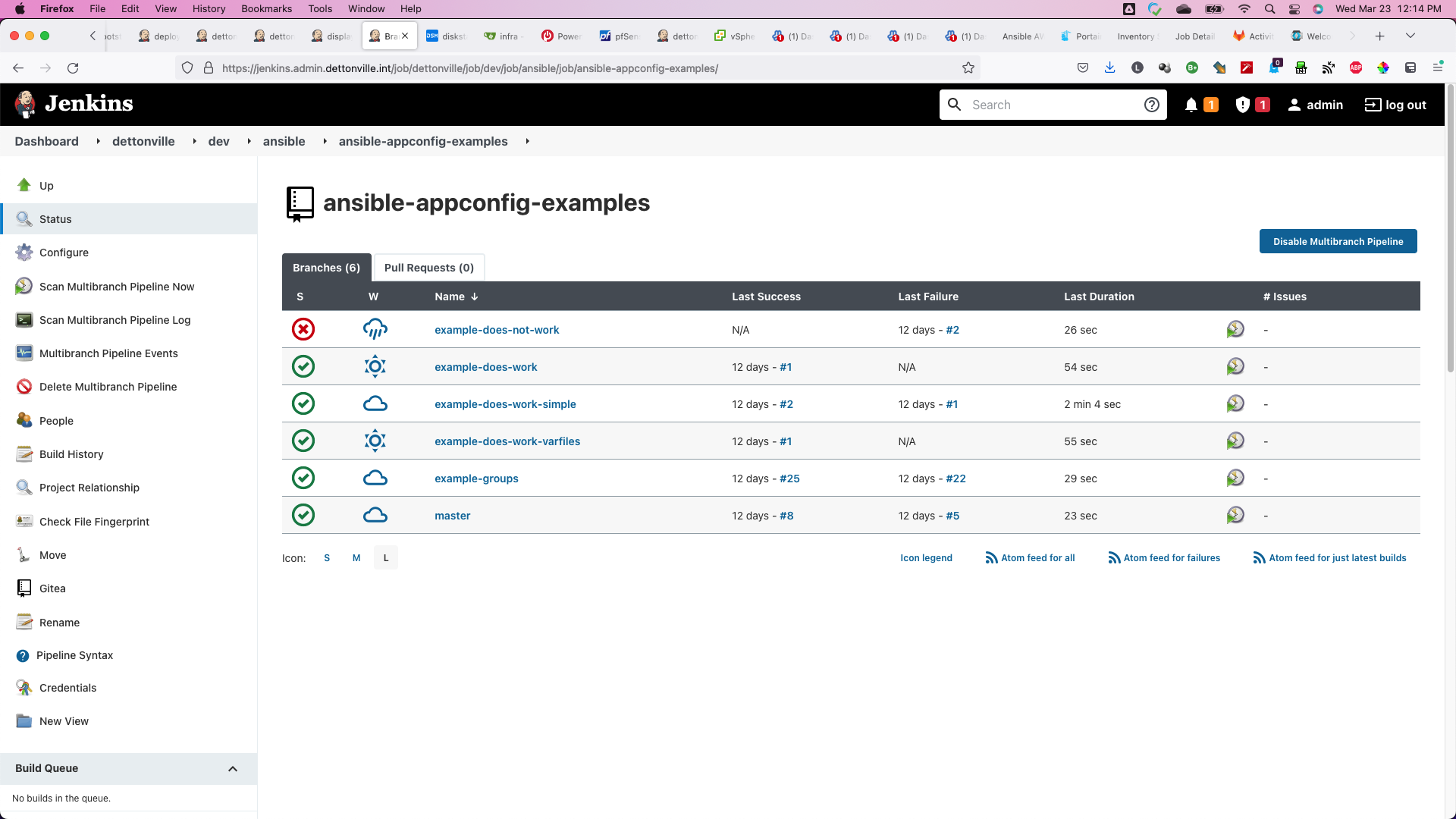The image size is (1456, 819).
Task: Collapse the Build Queue panel
Action: (x=233, y=769)
